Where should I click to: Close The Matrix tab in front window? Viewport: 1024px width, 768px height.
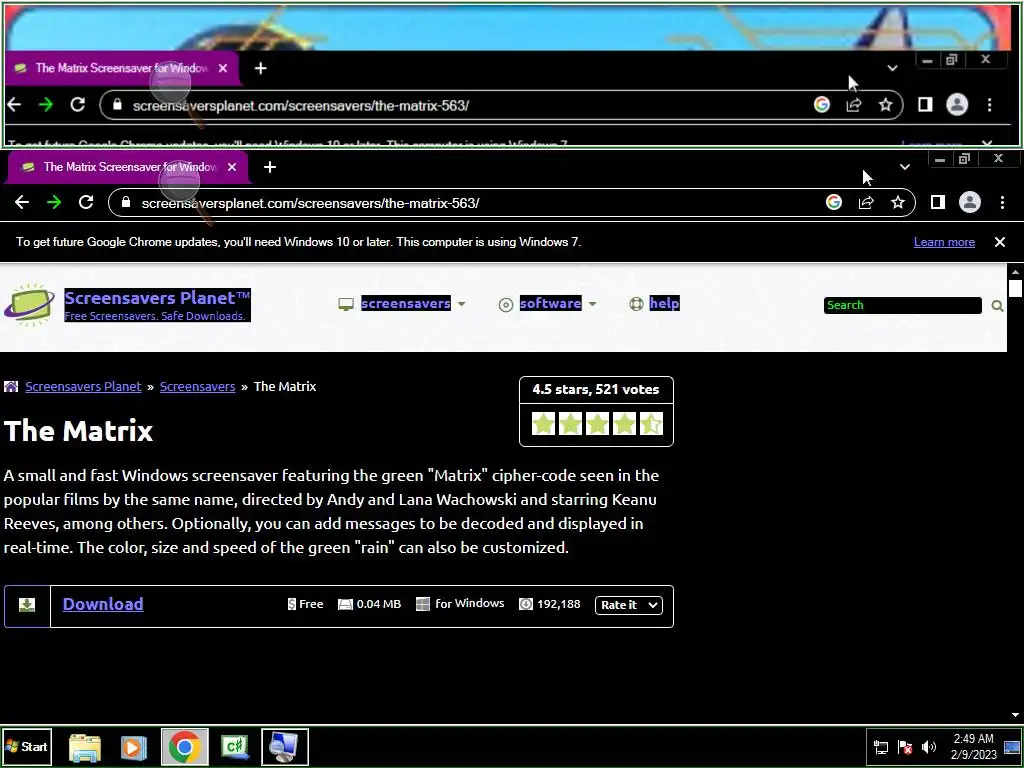(x=232, y=167)
